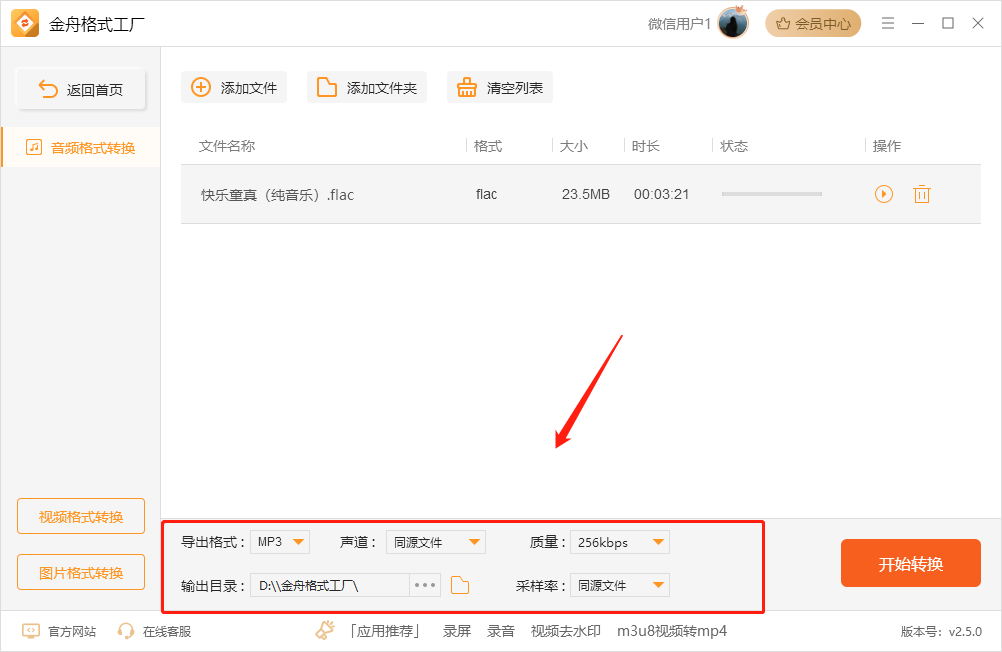The width and height of the screenshot is (1002, 652).
Task: Select the 音频格式转换 sidebar tab
Action: [x=81, y=148]
